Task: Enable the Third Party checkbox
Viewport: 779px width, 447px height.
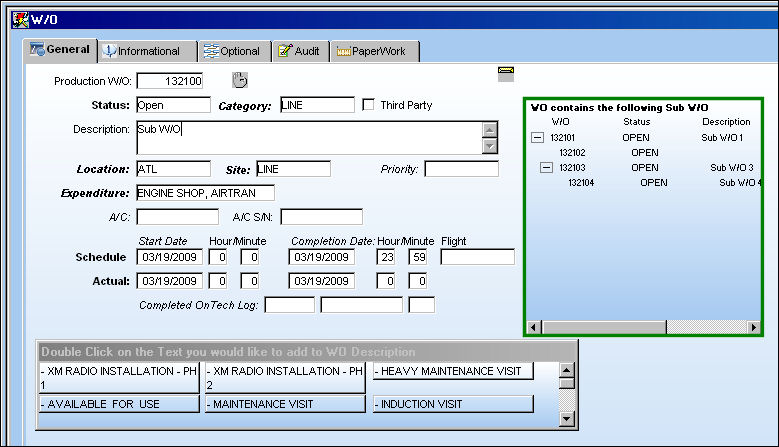Action: click(x=368, y=105)
